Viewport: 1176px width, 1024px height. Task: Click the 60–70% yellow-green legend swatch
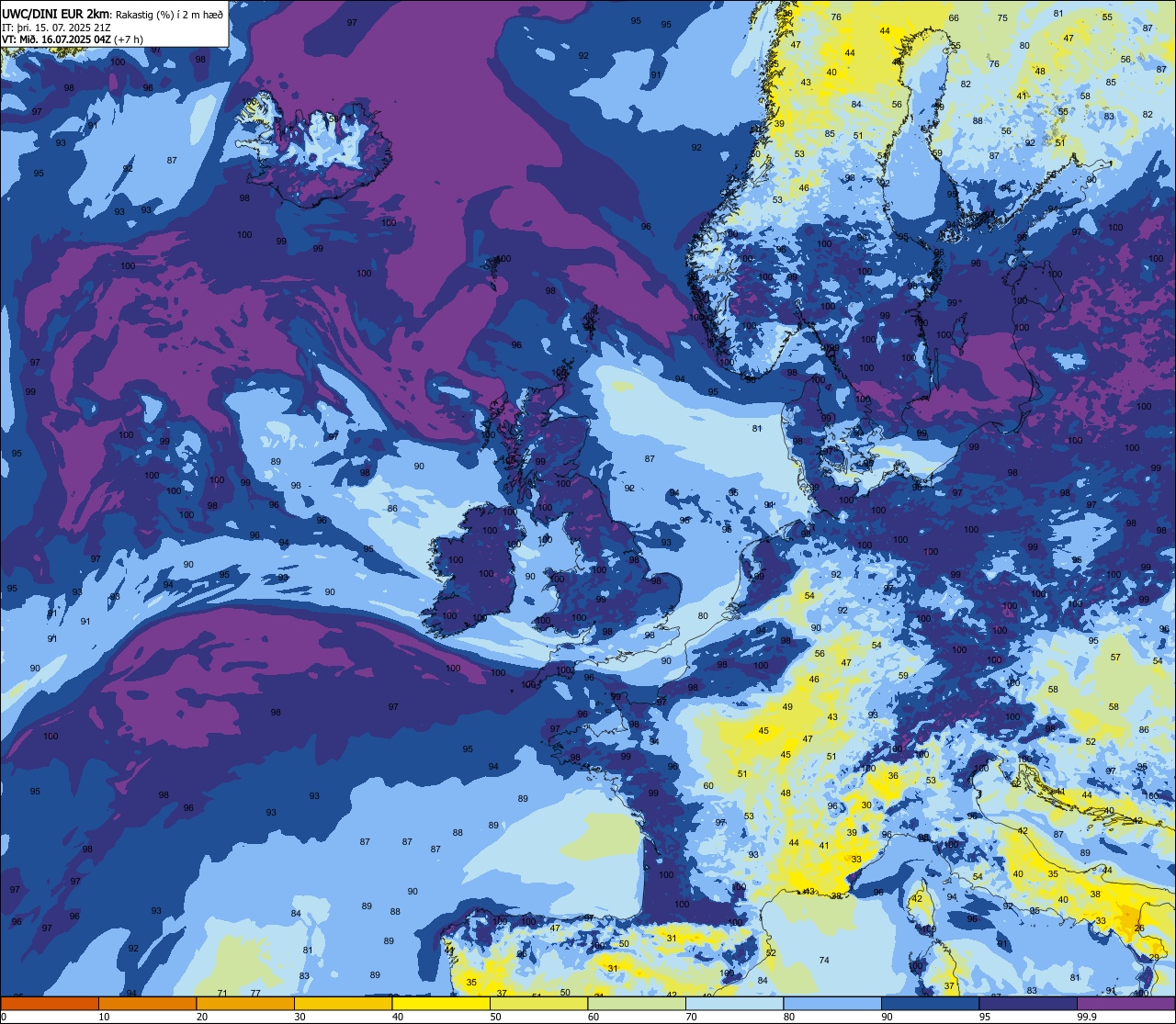pos(637,1003)
